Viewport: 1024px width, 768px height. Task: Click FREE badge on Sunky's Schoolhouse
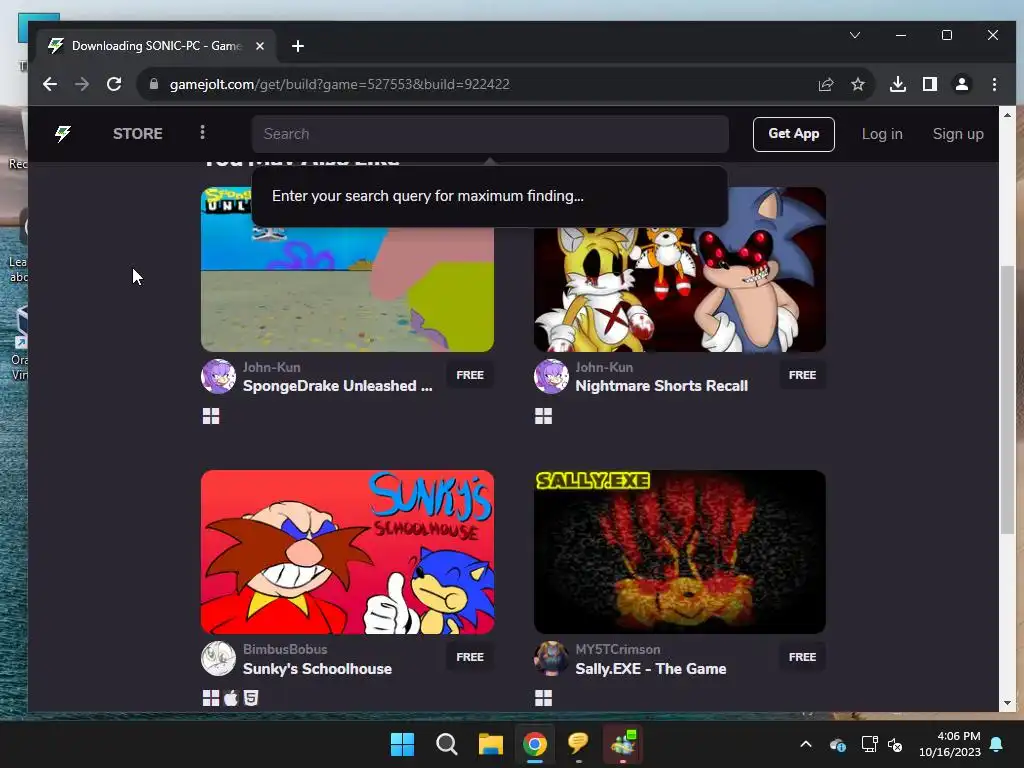pyautogui.click(x=470, y=657)
